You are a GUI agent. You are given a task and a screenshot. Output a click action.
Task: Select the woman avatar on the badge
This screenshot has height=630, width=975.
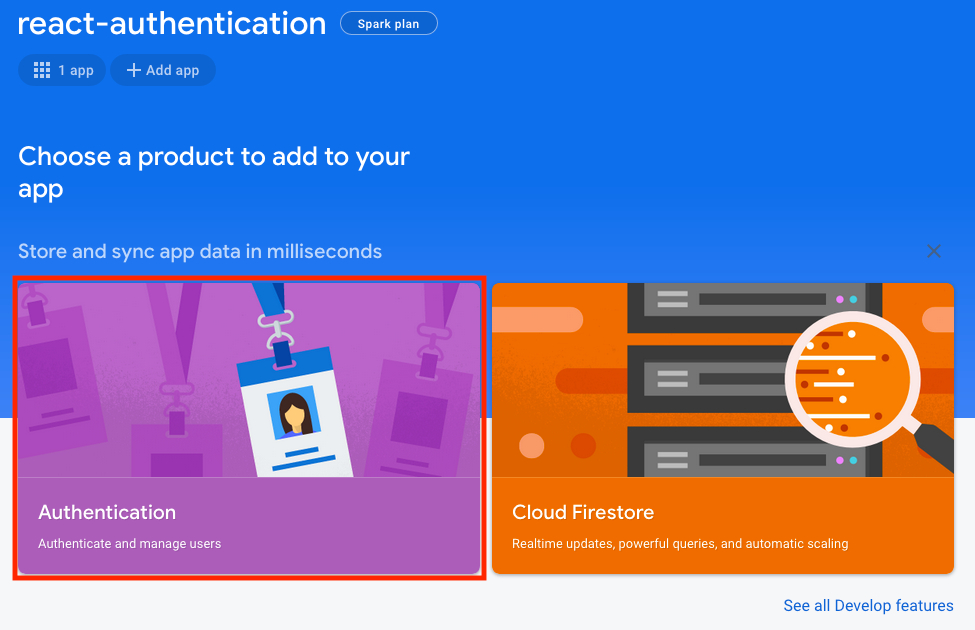coord(294,412)
